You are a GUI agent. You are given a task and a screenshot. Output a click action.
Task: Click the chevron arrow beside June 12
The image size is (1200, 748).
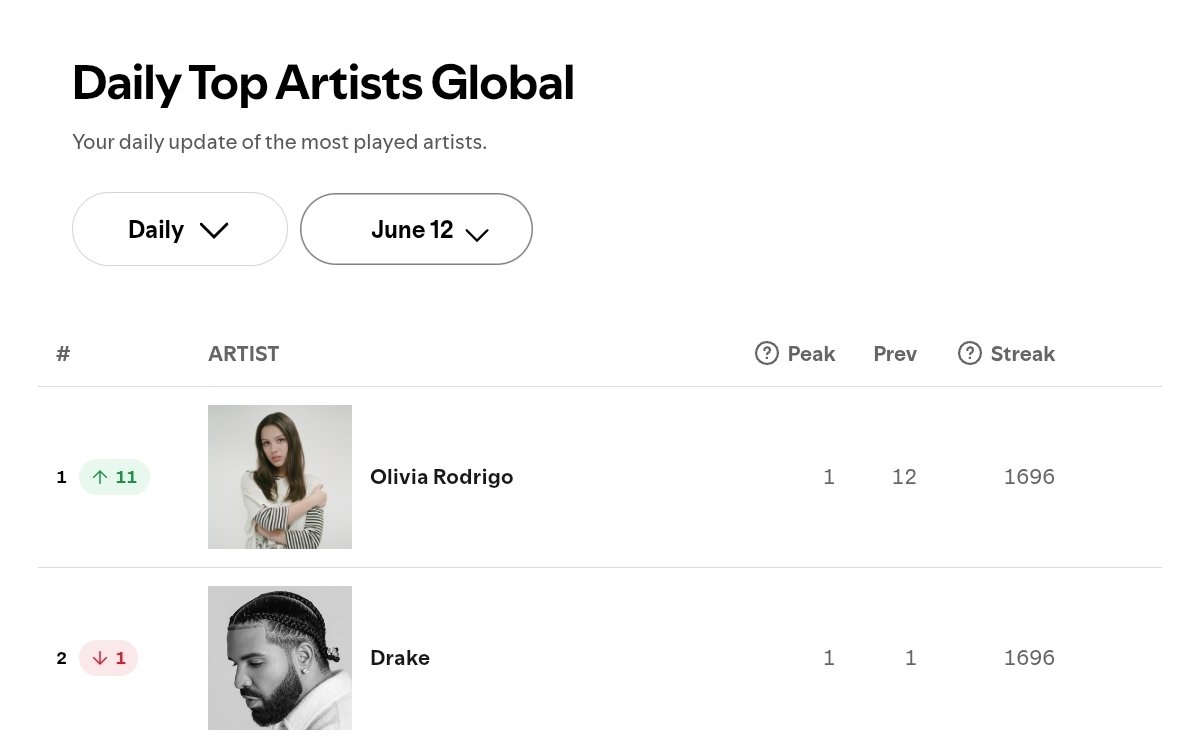pos(477,235)
